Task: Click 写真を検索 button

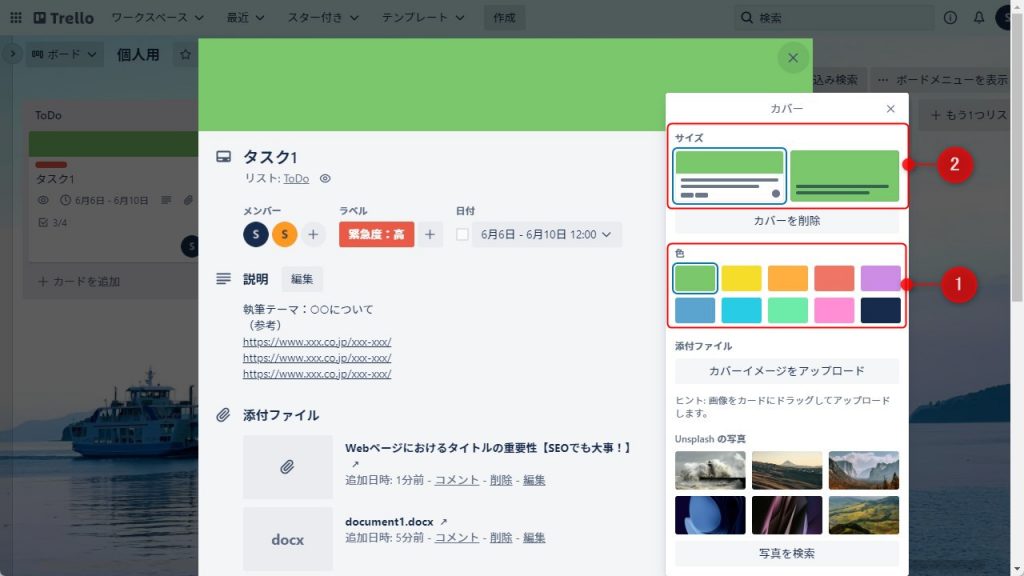Action: tap(786, 553)
